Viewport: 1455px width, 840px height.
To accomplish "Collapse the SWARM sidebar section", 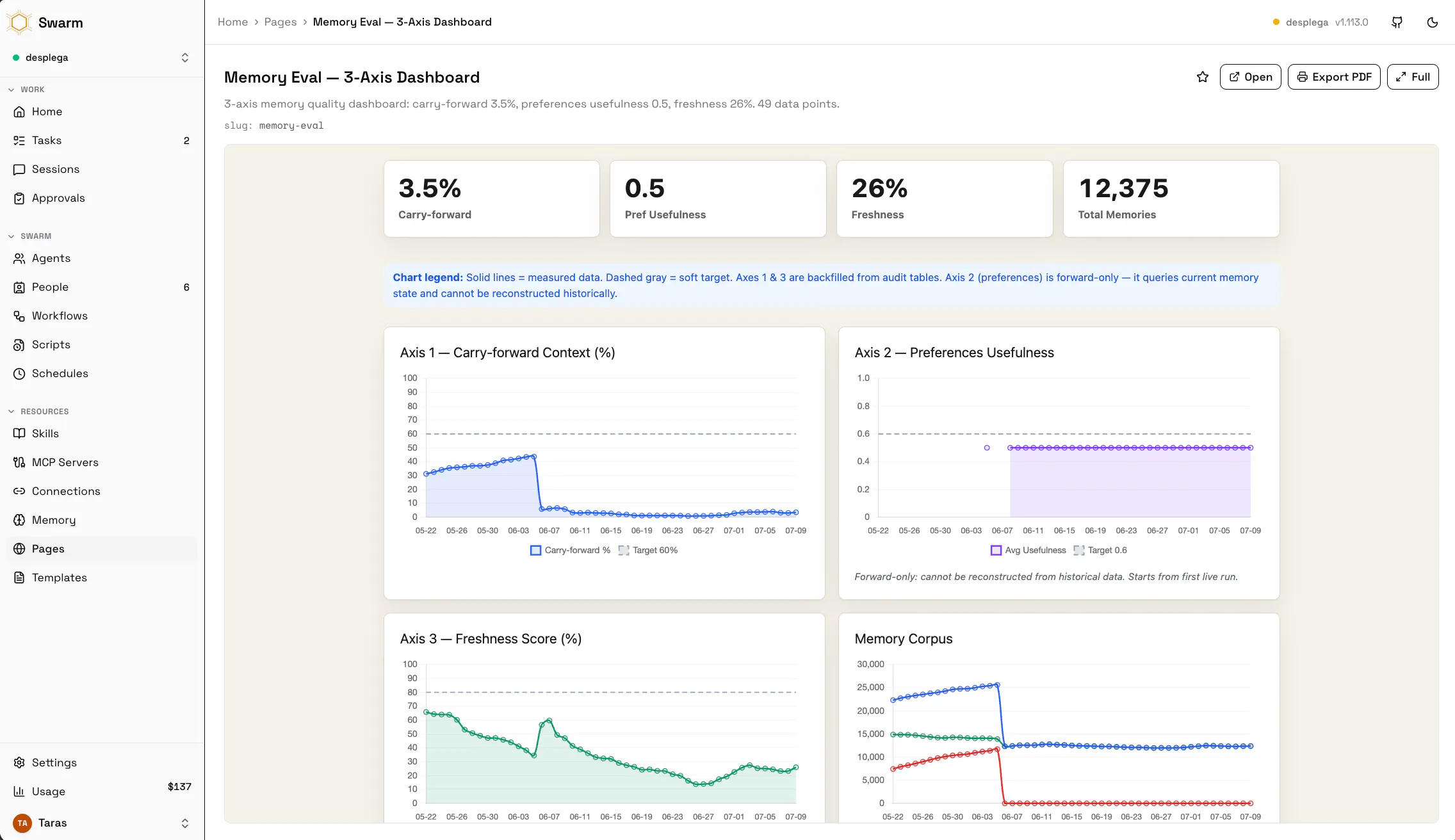I will [x=30, y=236].
